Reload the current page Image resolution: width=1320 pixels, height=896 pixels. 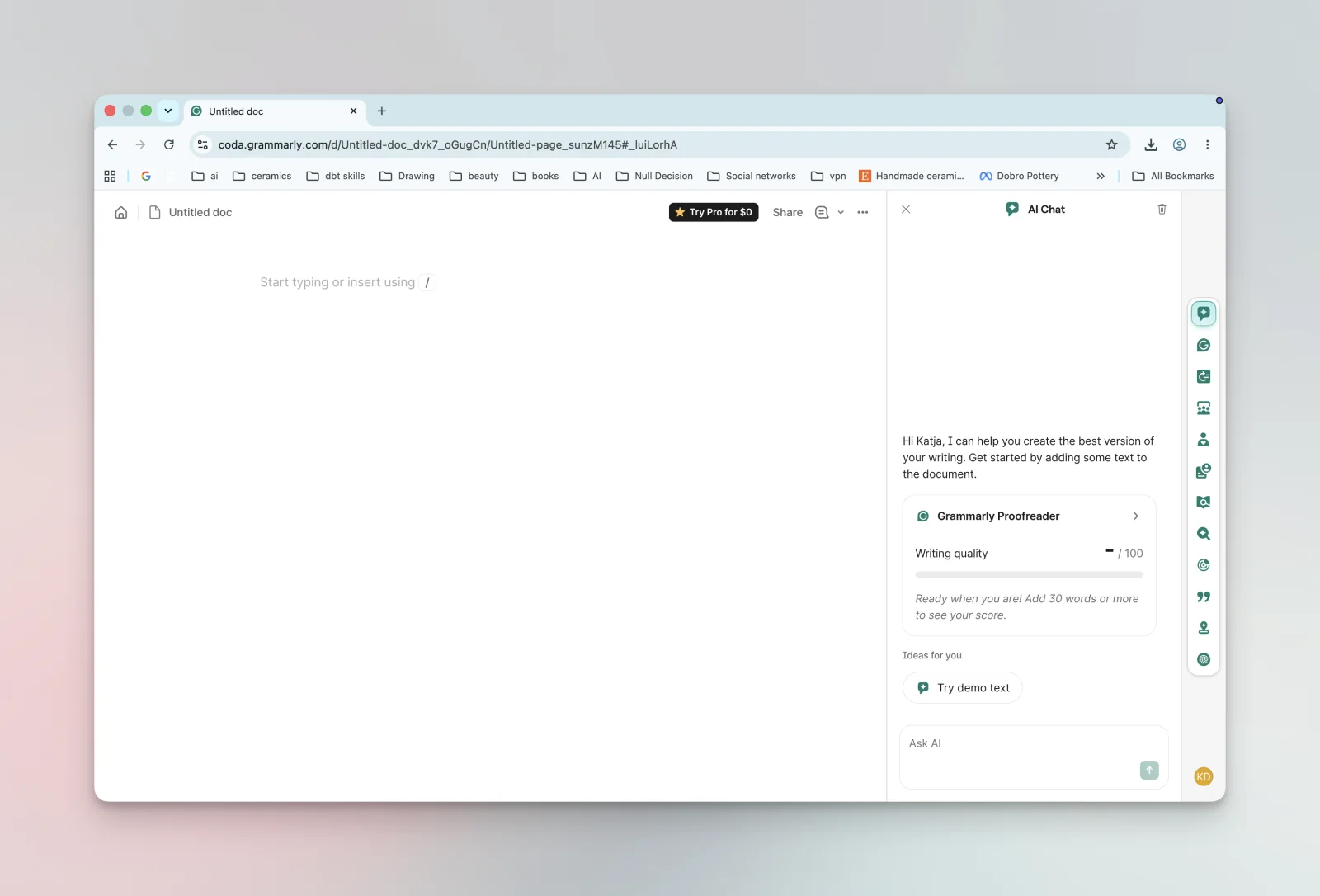pos(169,145)
